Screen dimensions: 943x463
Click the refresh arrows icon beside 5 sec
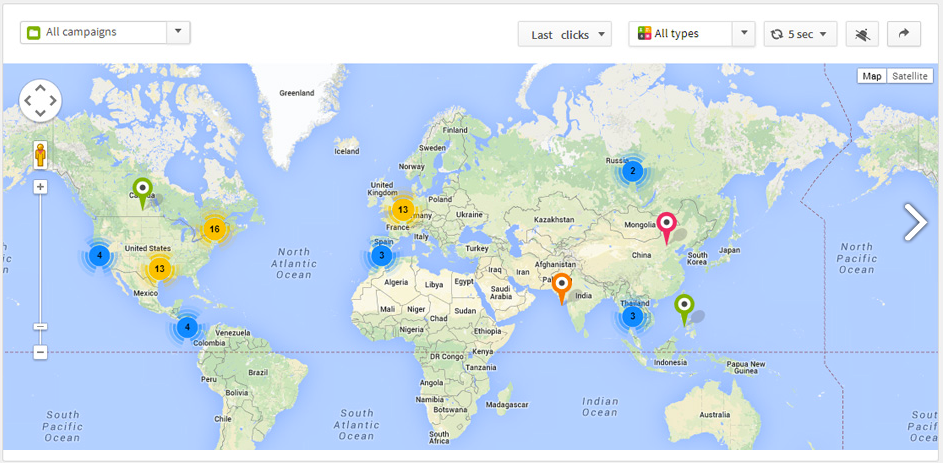777,34
